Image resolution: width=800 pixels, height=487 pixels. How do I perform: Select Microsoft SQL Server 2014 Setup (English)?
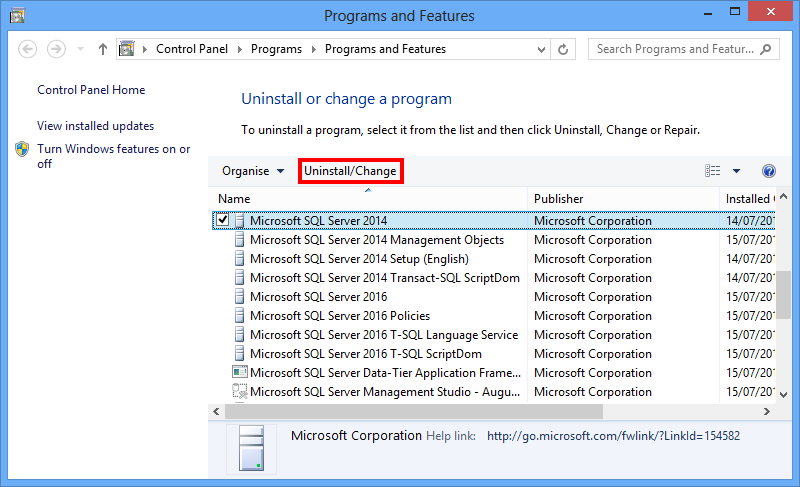pyautogui.click(x=359, y=259)
